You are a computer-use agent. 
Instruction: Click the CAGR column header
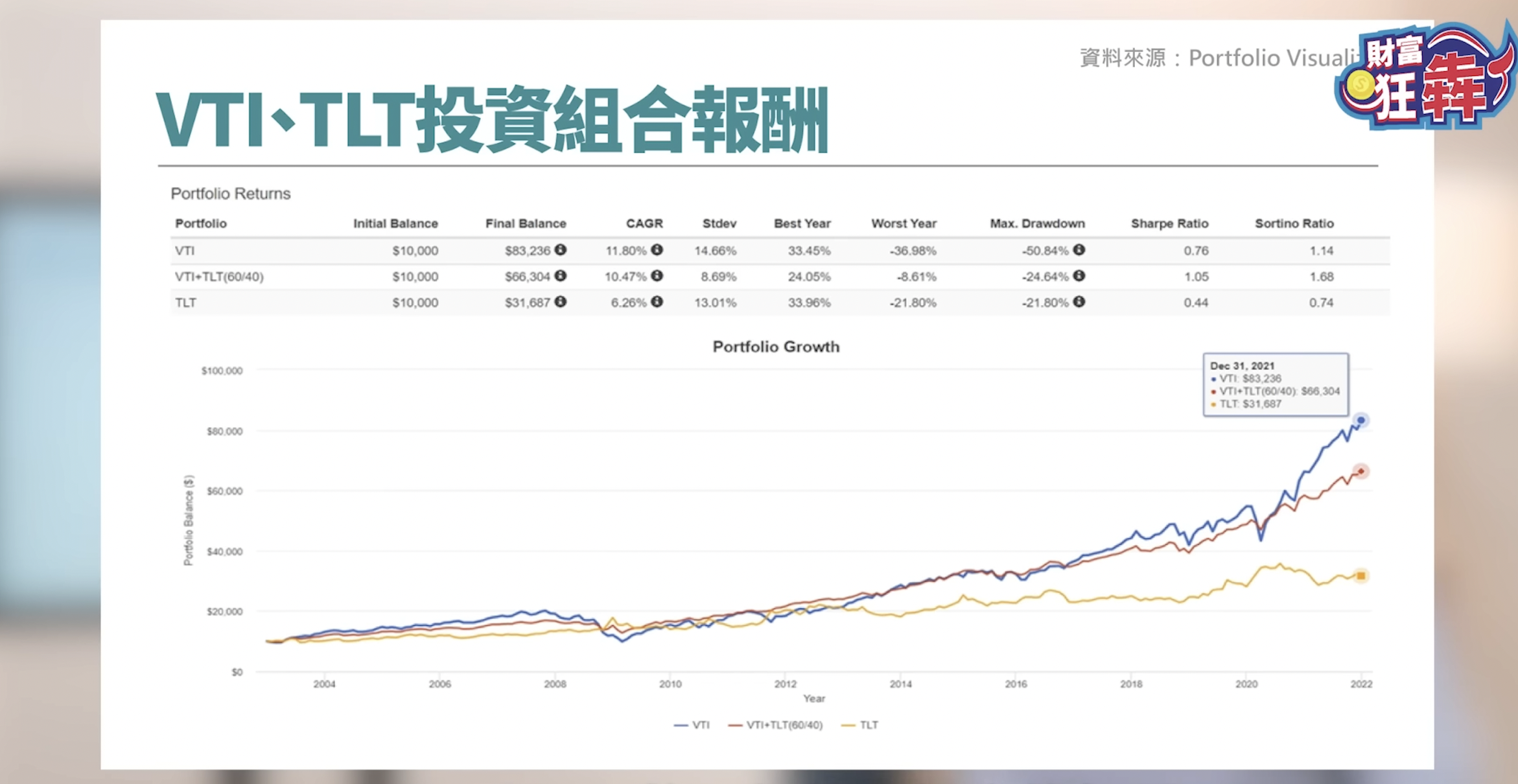tap(644, 224)
